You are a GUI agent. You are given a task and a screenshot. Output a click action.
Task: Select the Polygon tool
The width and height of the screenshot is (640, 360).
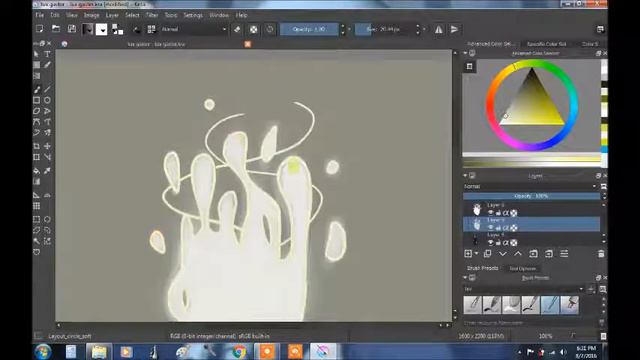click(x=37, y=111)
